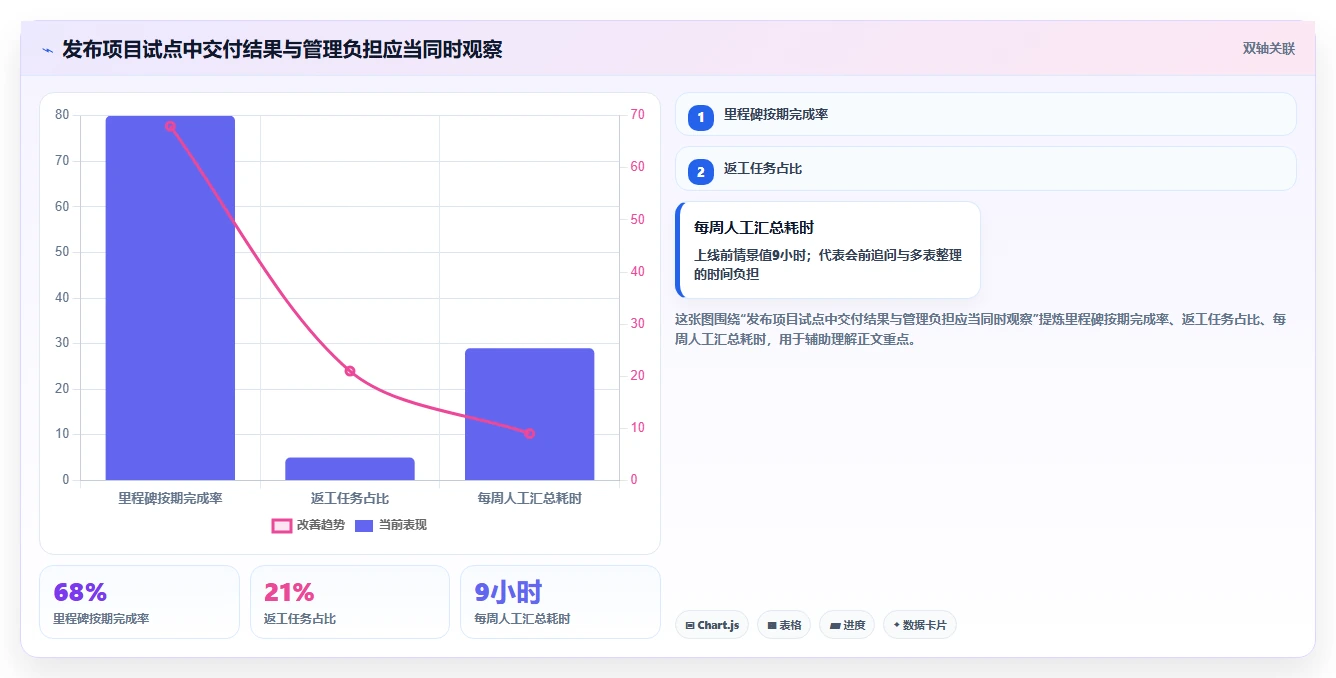Open the 里程碑按期完成率 list item
Image resolution: width=1336 pixels, height=678 pixels.
986,114
